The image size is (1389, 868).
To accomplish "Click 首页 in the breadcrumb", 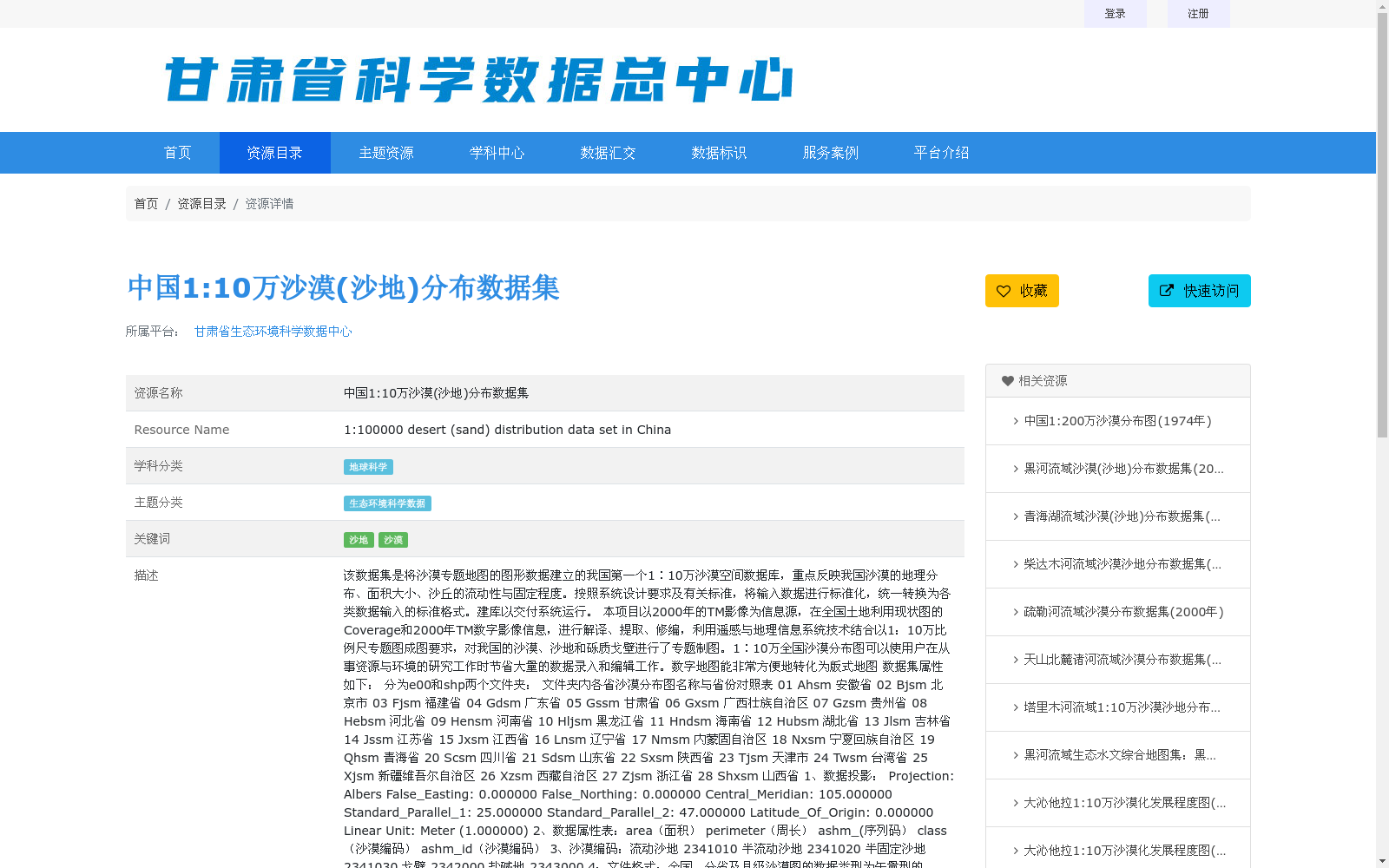I will tap(146, 204).
